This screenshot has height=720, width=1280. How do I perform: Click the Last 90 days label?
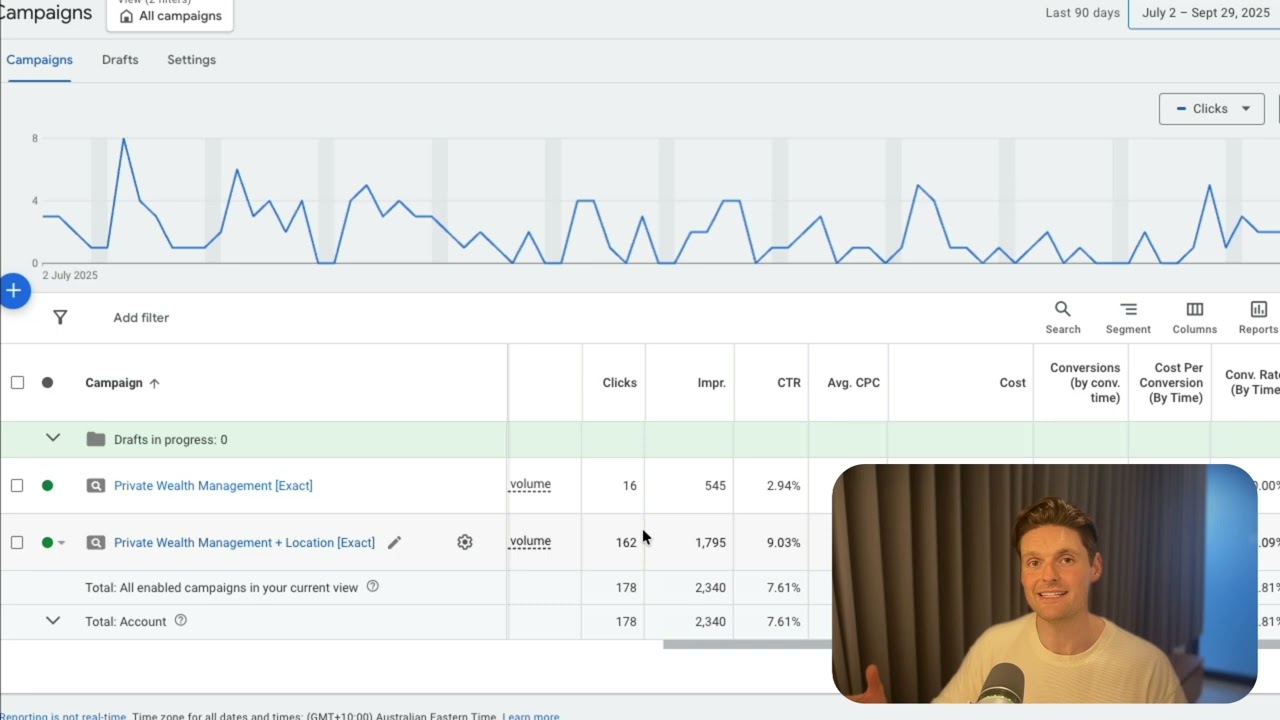[x=1082, y=13]
